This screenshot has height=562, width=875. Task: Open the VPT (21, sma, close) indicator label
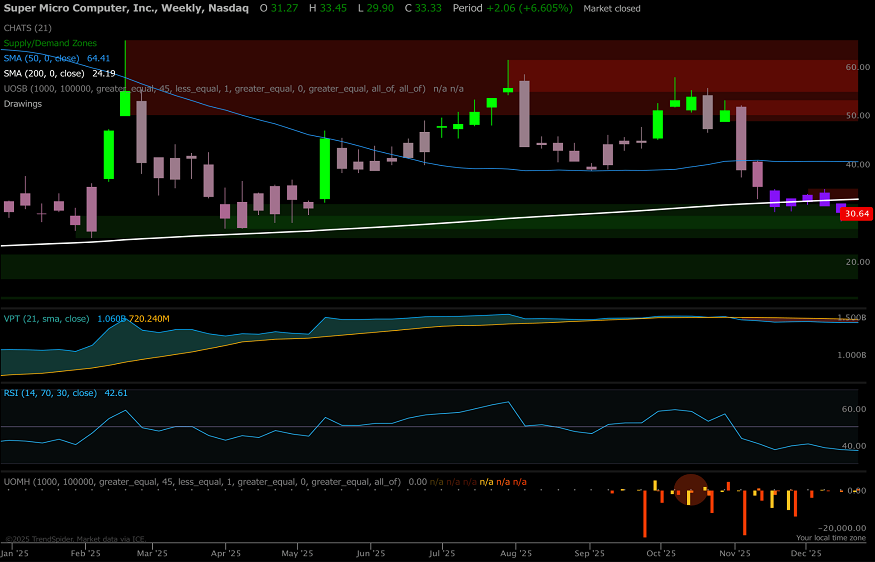46,319
